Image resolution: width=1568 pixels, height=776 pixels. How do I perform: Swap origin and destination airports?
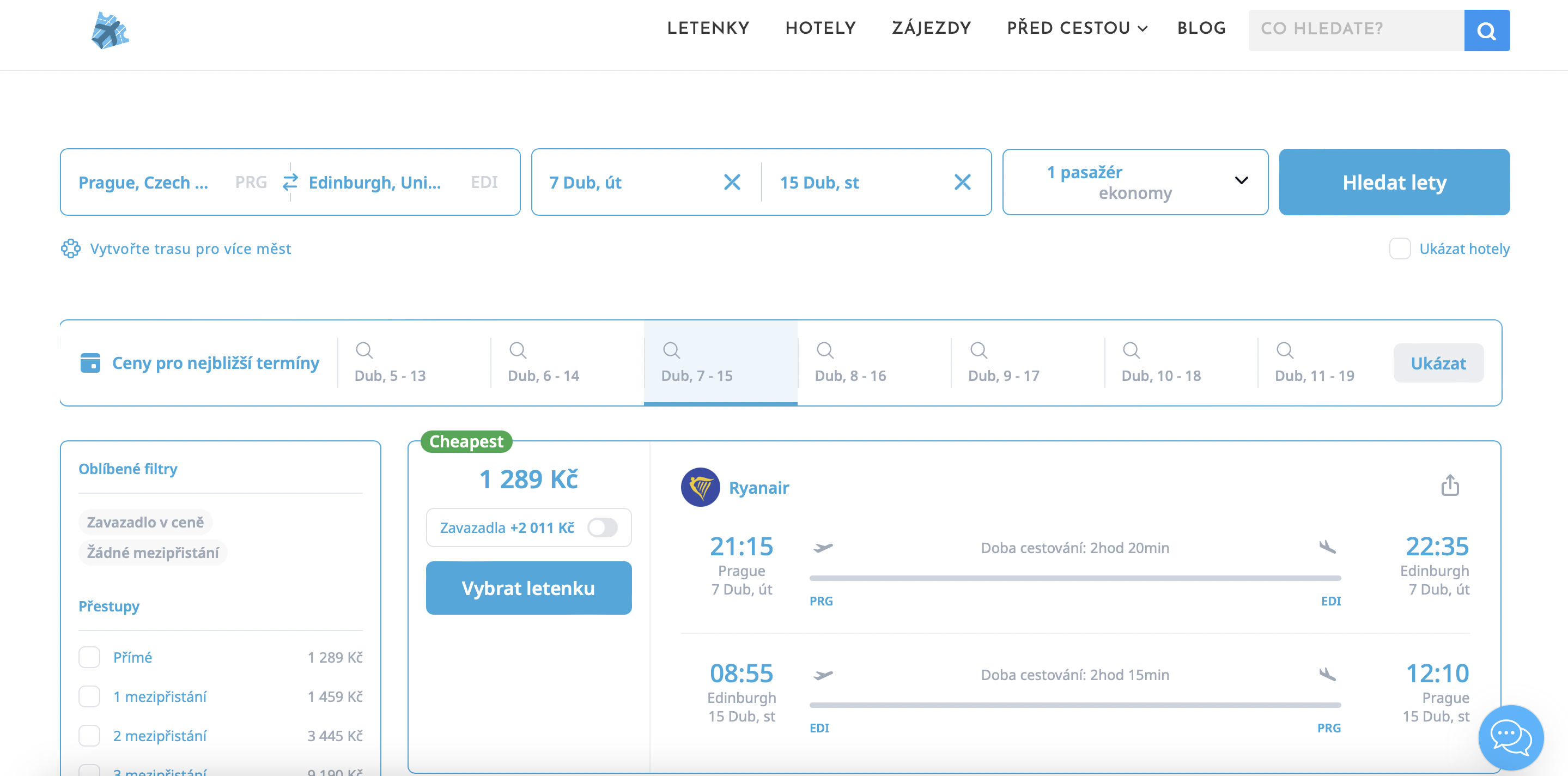click(290, 181)
